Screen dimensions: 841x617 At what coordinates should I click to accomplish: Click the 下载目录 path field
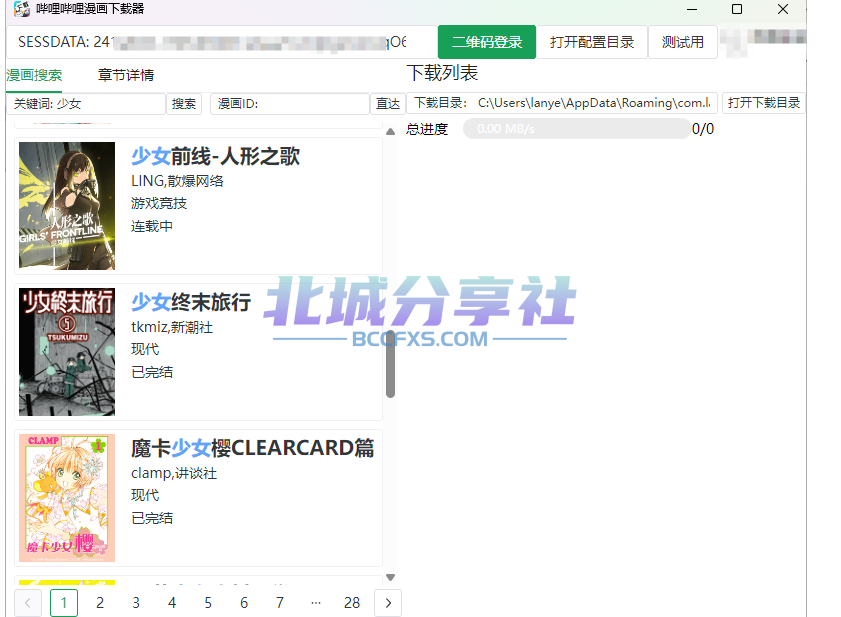coord(562,103)
